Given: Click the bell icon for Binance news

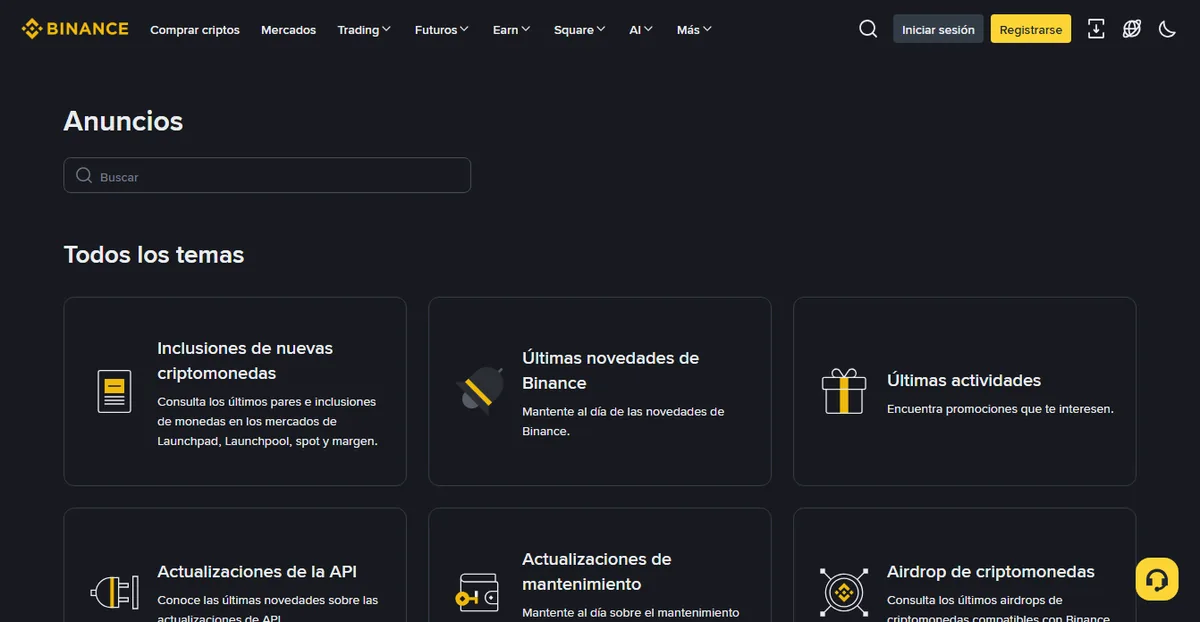Looking at the screenshot, I should coord(480,389).
